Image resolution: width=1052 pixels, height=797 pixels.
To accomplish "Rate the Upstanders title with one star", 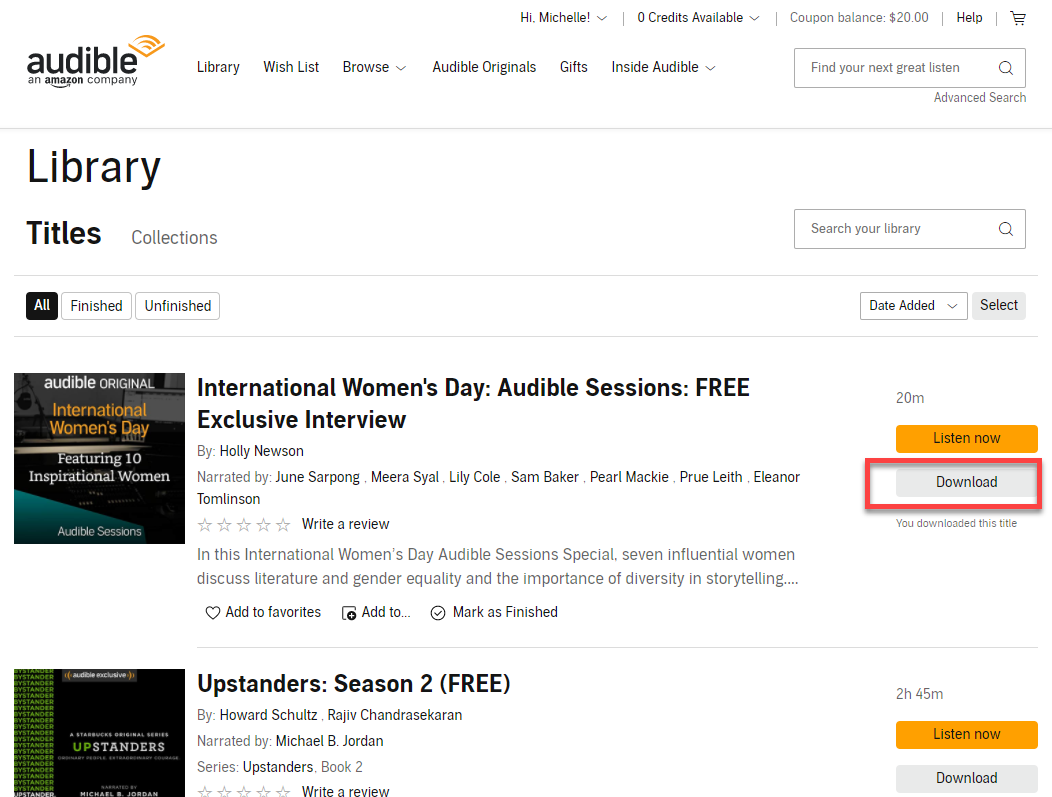I will [205, 791].
